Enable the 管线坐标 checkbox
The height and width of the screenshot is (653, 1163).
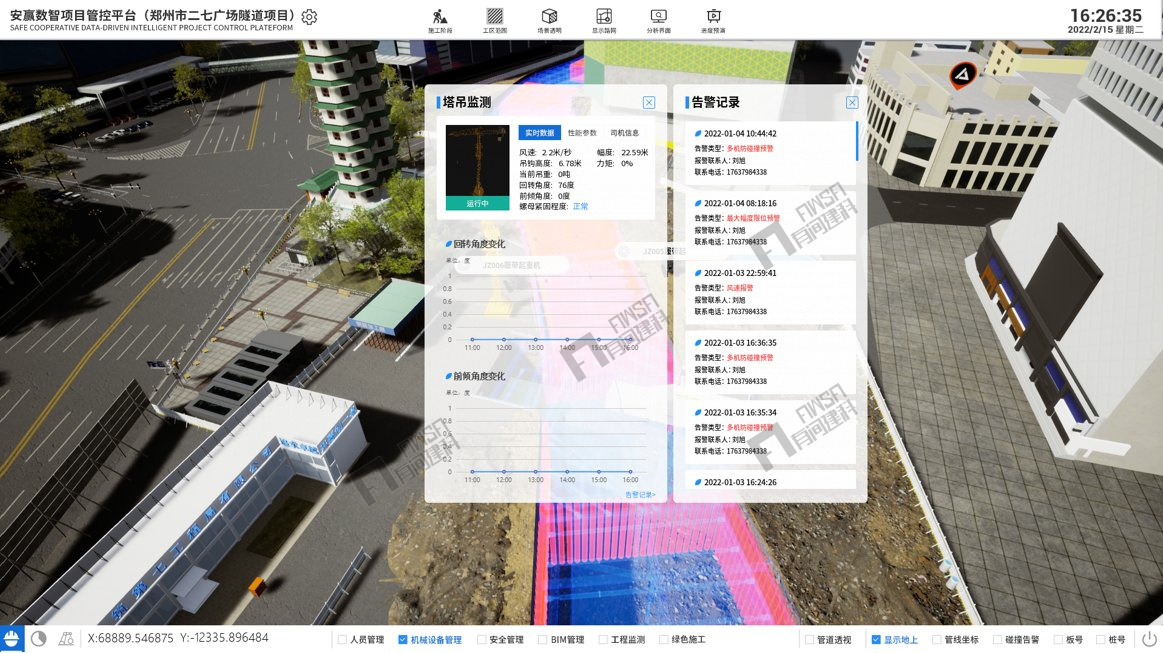pyautogui.click(x=937, y=640)
